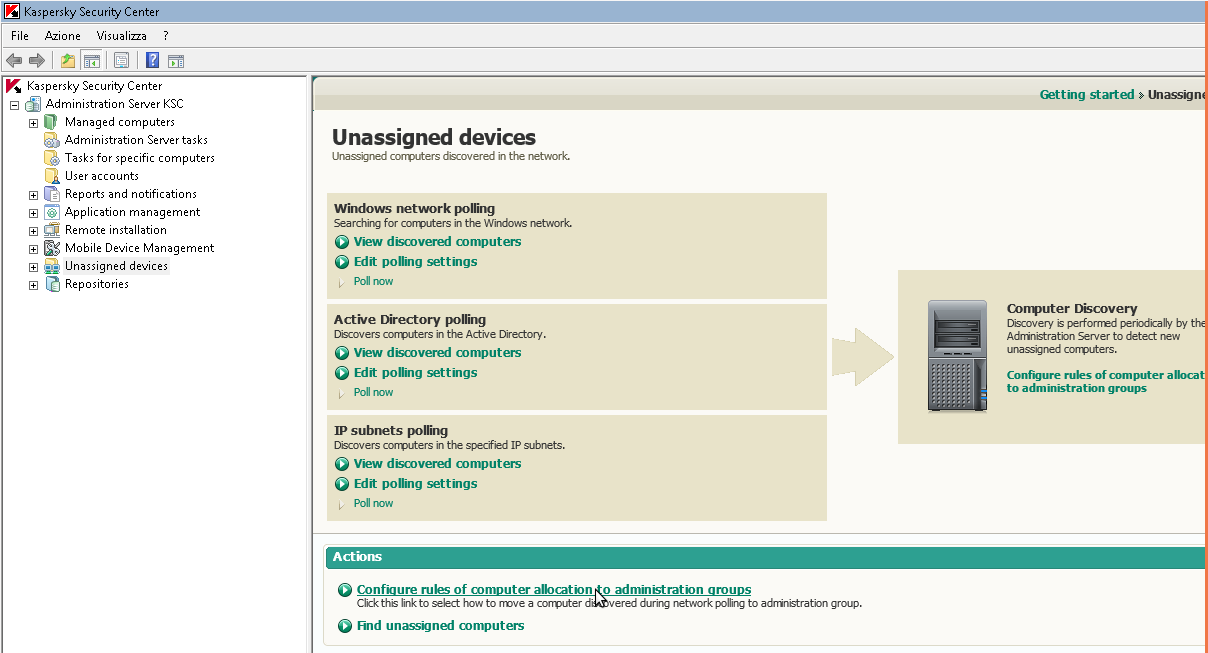Click green arrow icon beside Find unassigned computers

[345, 626]
